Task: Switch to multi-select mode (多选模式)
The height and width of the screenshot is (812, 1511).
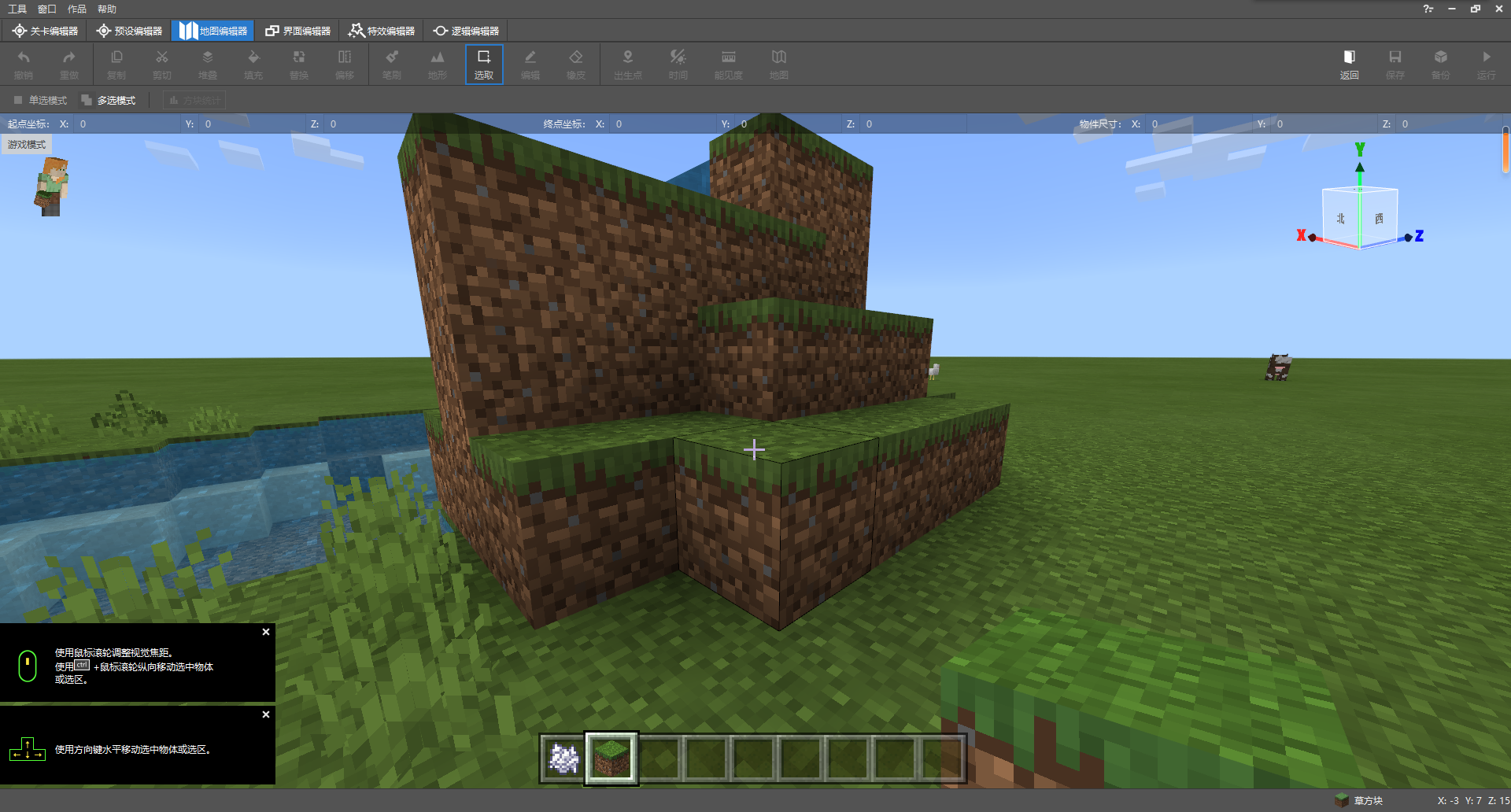Action: [109, 101]
